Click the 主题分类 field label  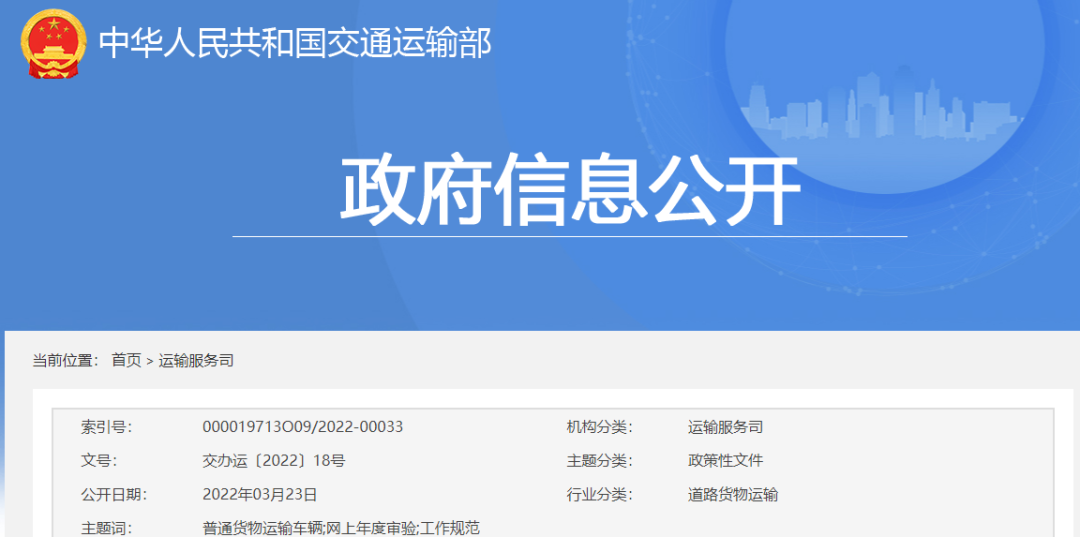[599, 461]
